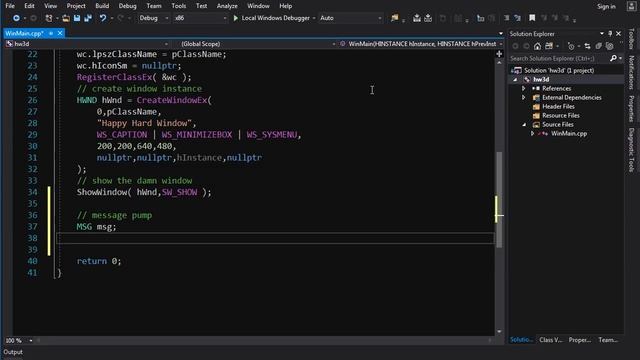Click Properties wrench icon in Solution Explorer

[610, 46]
